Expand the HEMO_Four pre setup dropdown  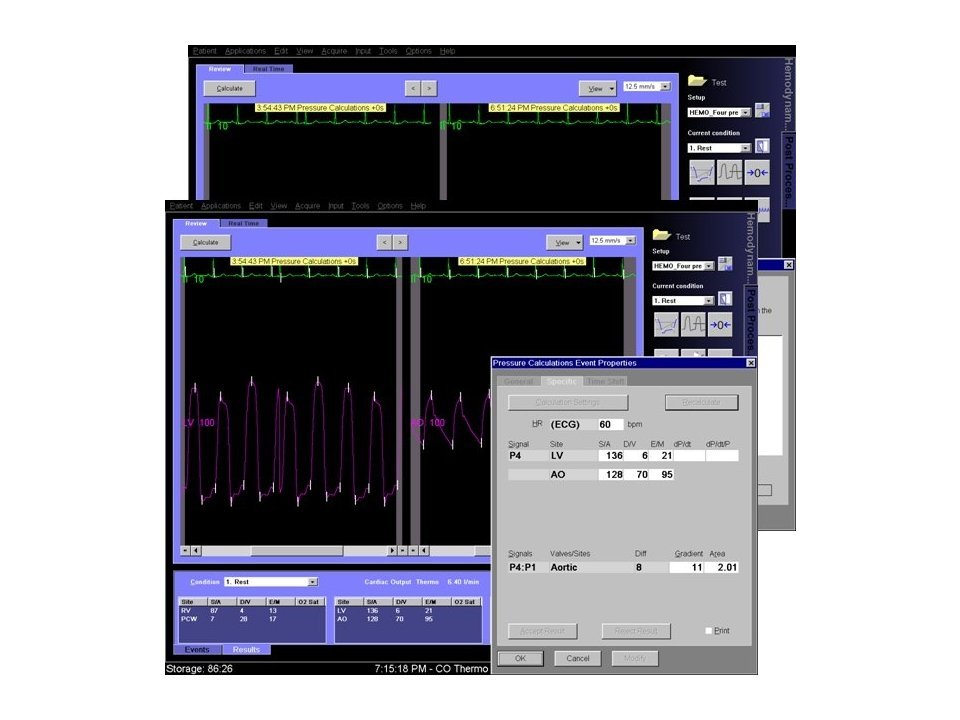point(709,266)
